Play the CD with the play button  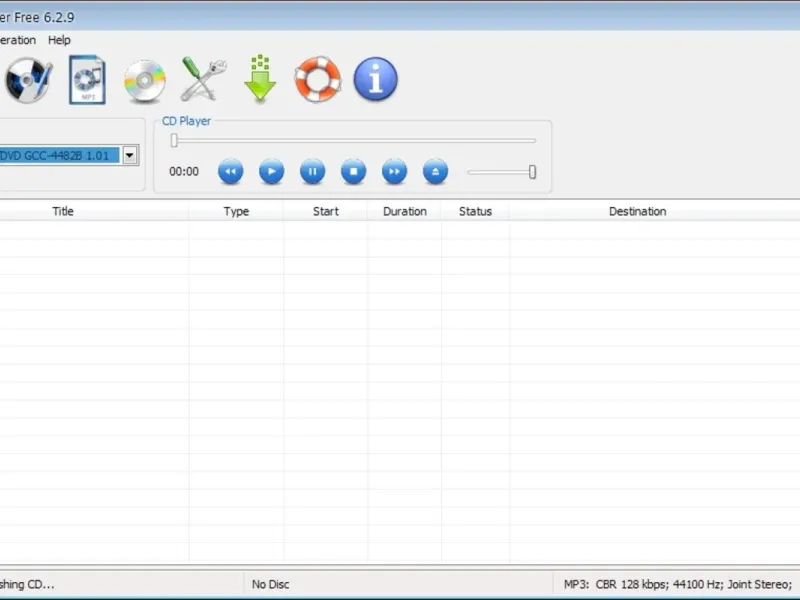tap(271, 171)
